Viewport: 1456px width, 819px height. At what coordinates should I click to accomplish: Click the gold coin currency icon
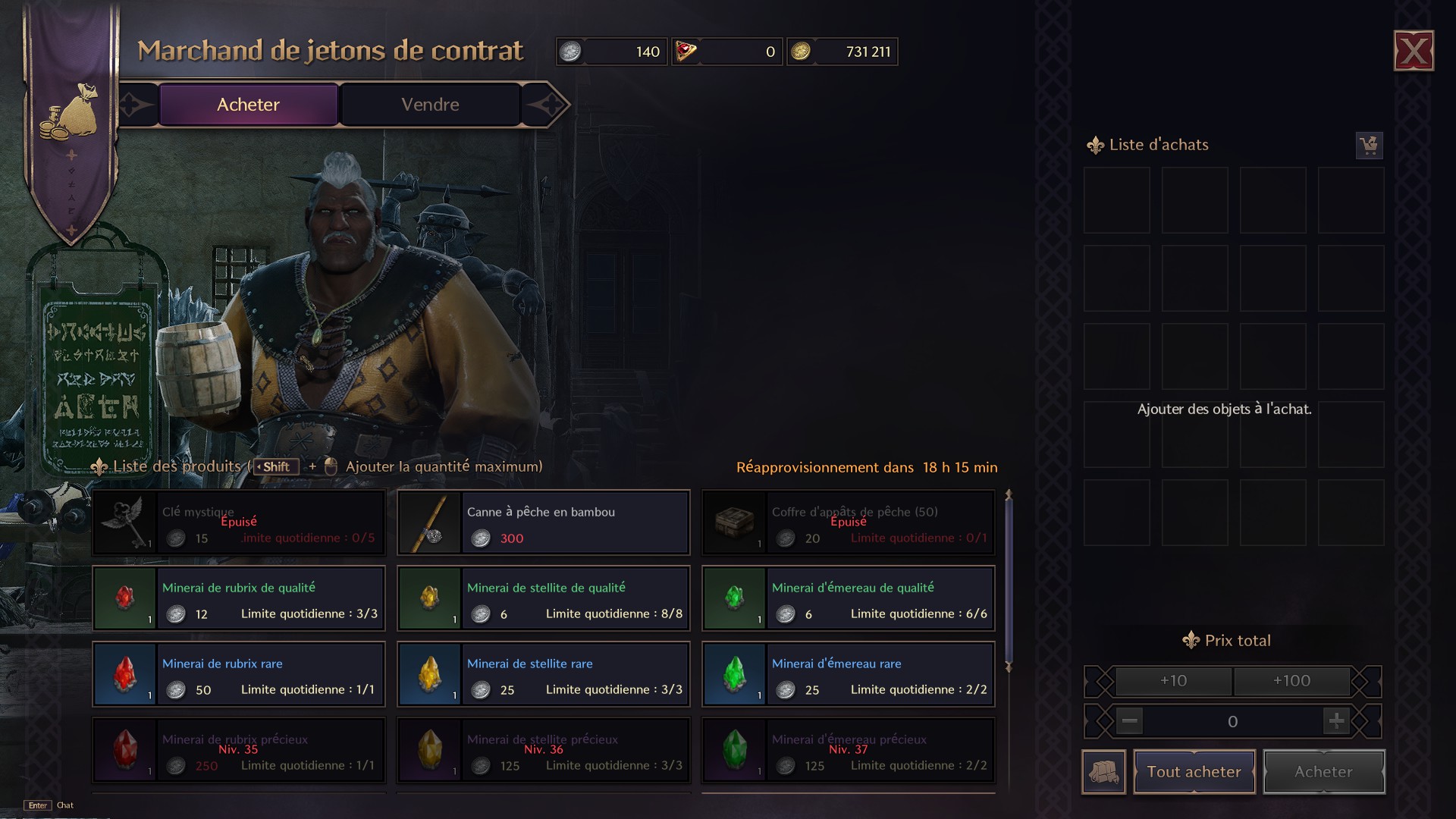(801, 52)
